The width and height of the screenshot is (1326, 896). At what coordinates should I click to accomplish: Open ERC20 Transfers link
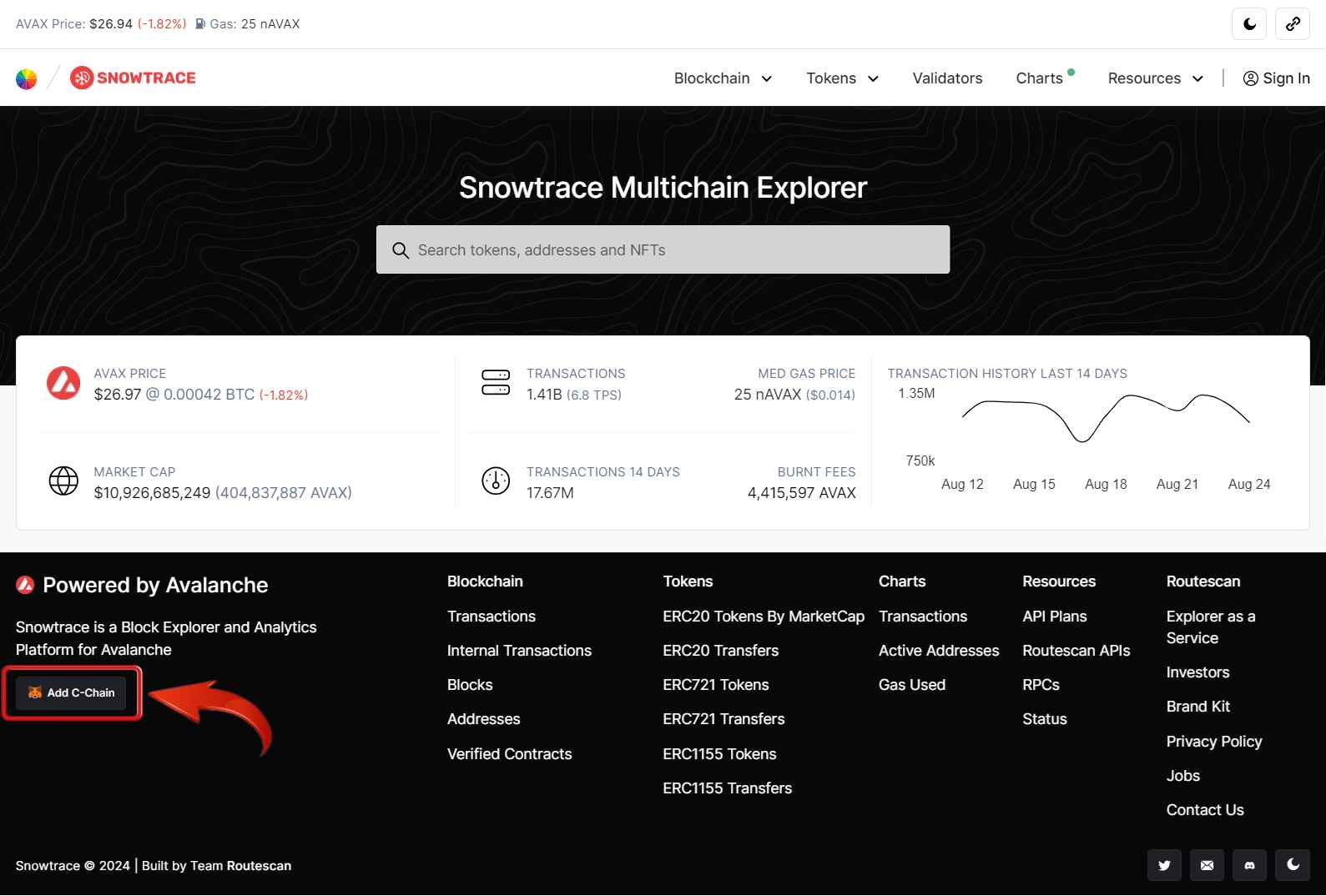721,651
